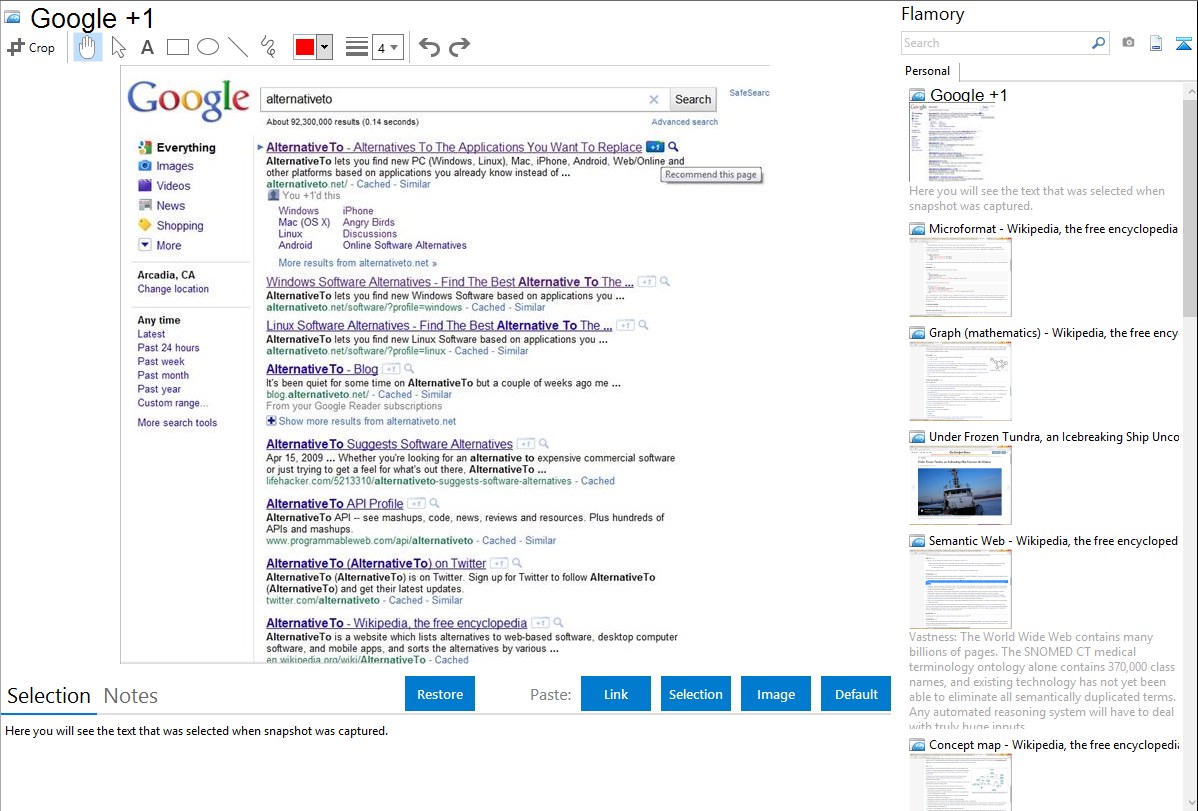Click the 'Vastness: The World Wide Web' description text
Viewport: 1198px width, 811px height.
click(1042, 682)
